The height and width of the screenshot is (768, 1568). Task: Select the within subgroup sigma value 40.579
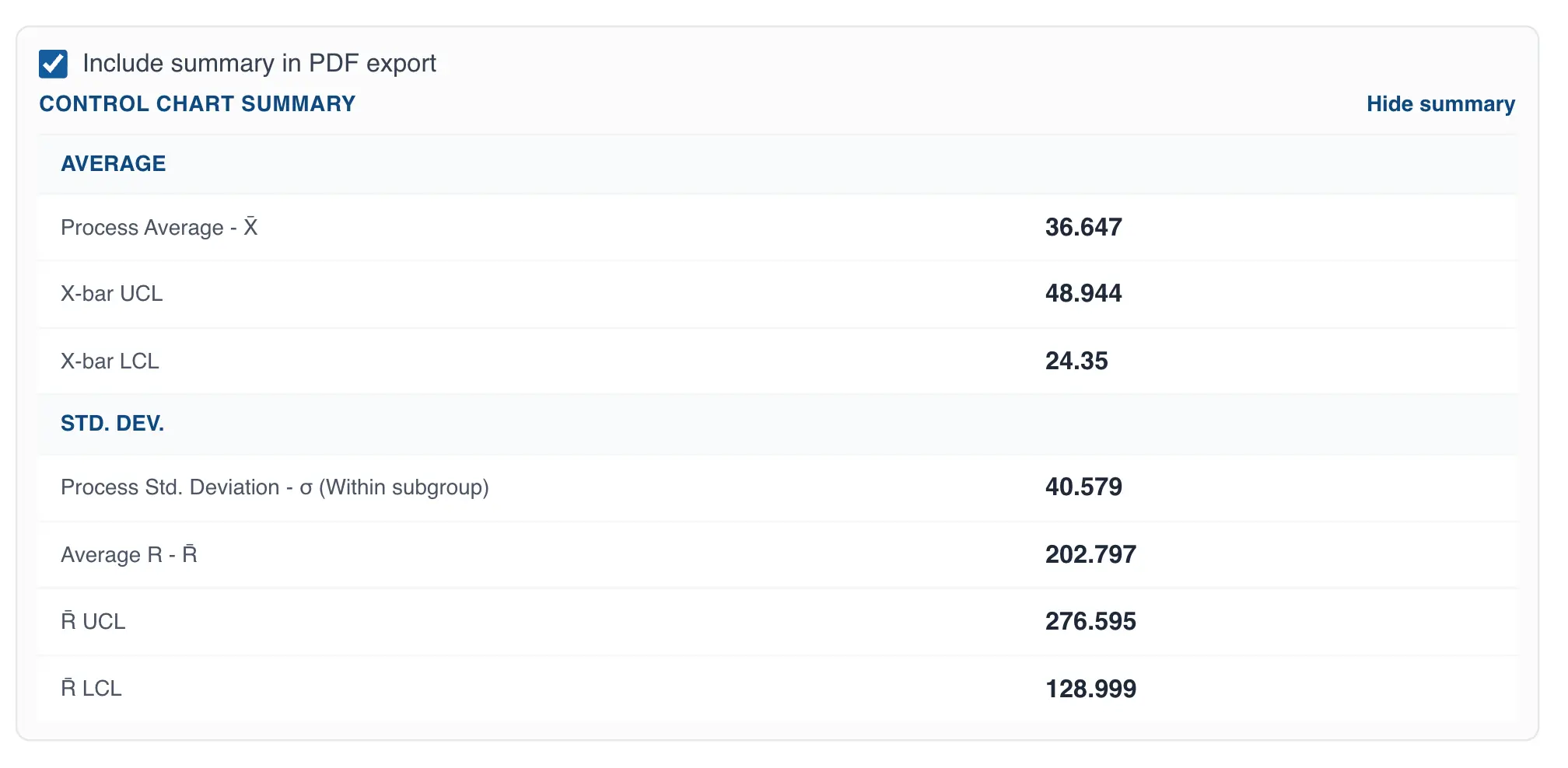pyautogui.click(x=1083, y=487)
